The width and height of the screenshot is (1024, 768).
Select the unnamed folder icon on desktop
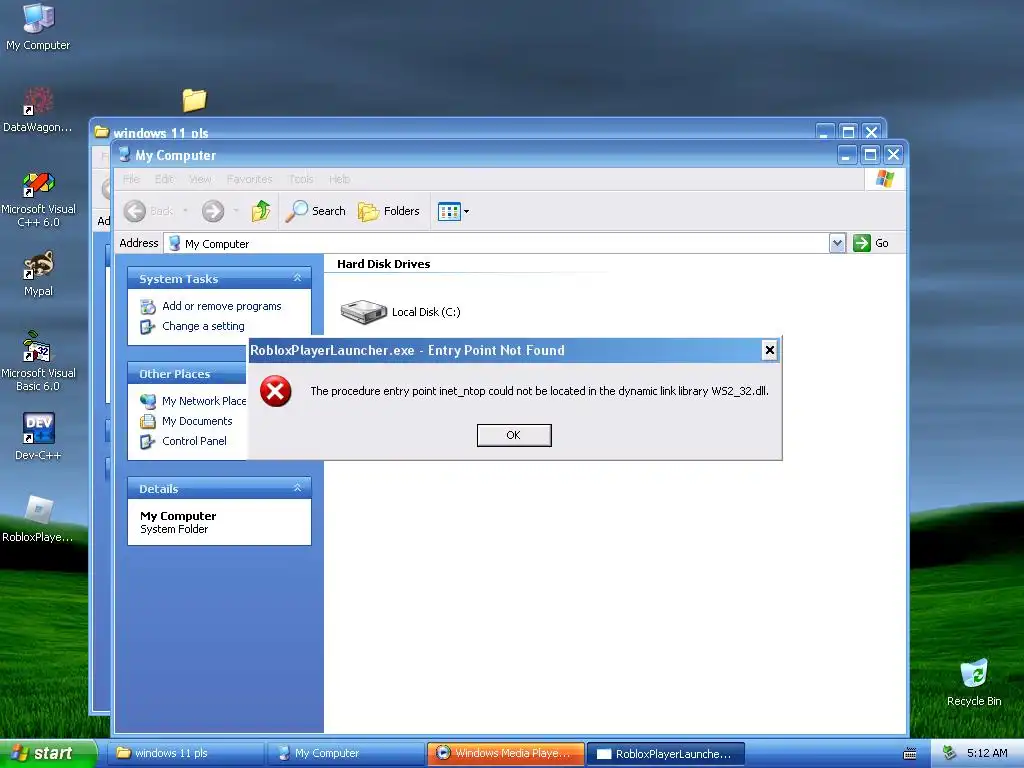click(194, 100)
